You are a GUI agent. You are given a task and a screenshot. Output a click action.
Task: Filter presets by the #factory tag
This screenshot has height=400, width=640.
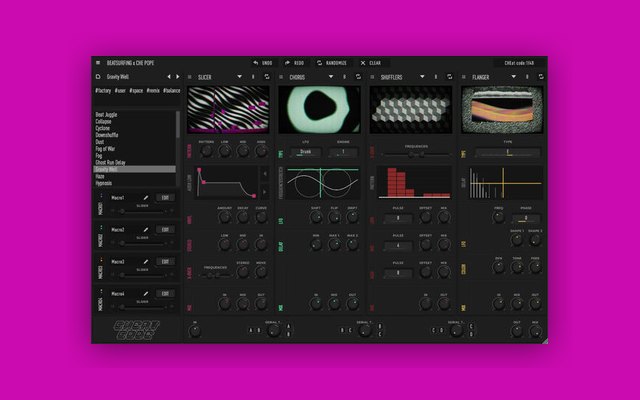tap(103, 91)
